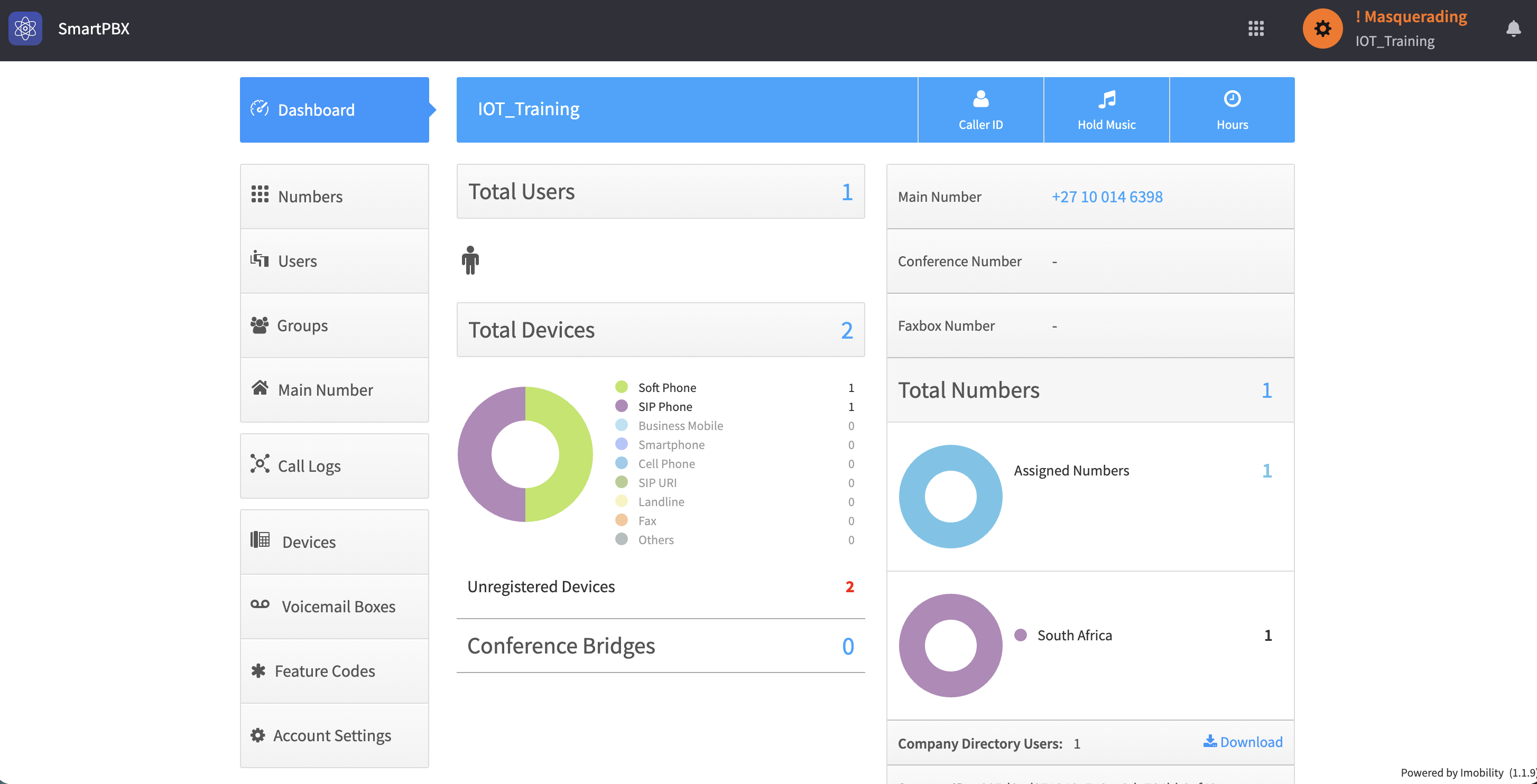Viewport: 1537px width, 784px height.
Task: Click the main number +27 10 014 6398 link
Action: tap(1107, 197)
